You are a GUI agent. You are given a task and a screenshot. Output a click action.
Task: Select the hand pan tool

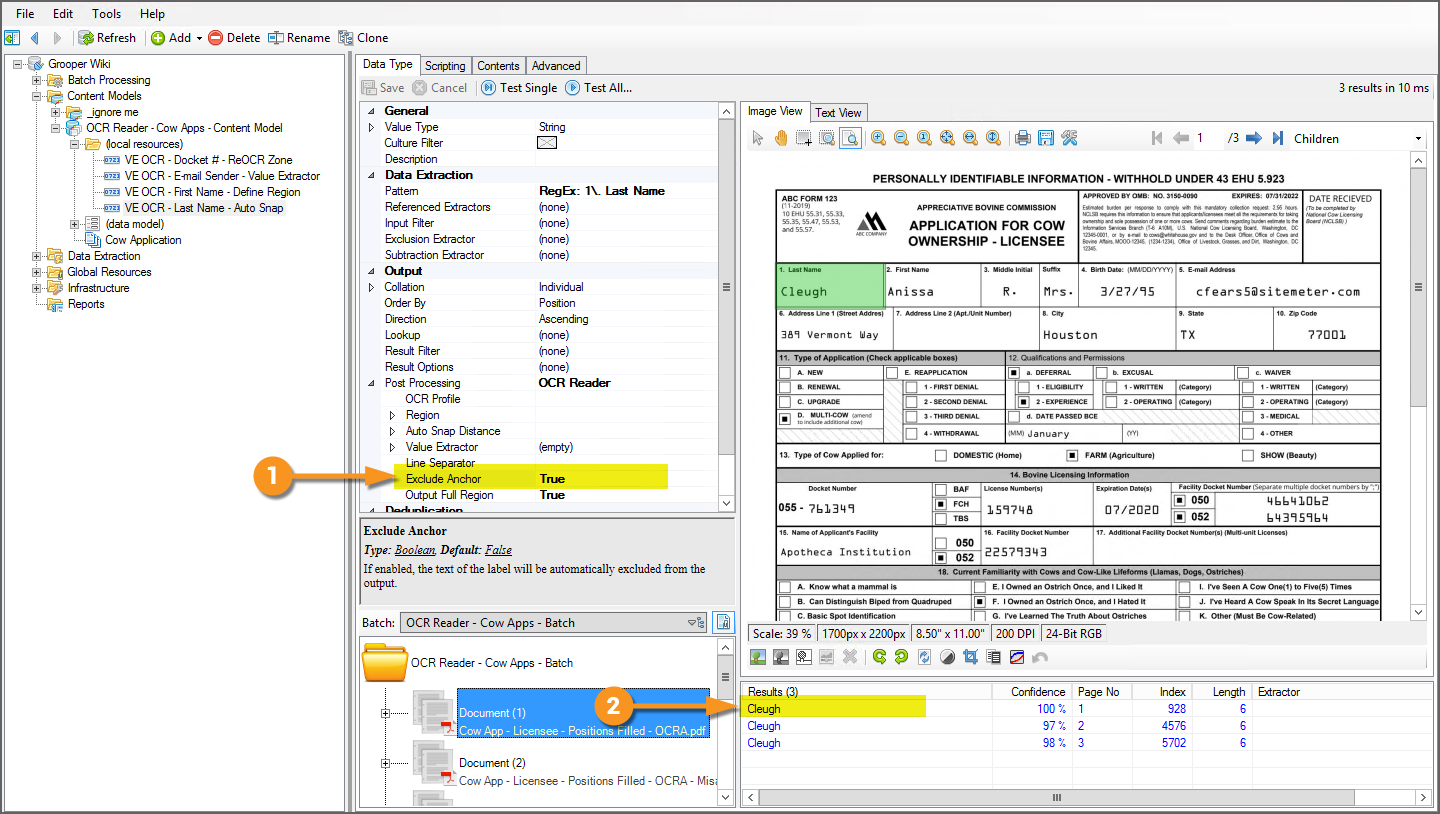[780, 138]
